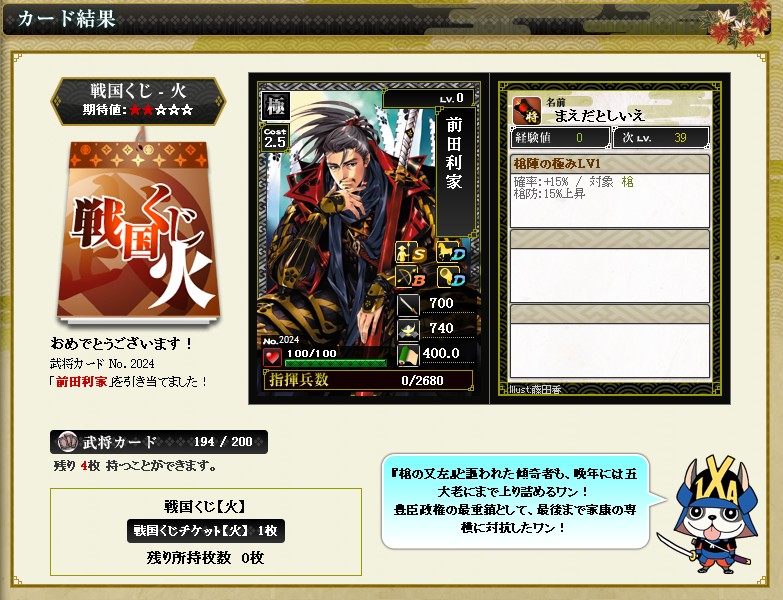Click the strategy scroll icon beside 400.0
Image resolution: width=783 pixels, height=600 pixels.
[408, 355]
